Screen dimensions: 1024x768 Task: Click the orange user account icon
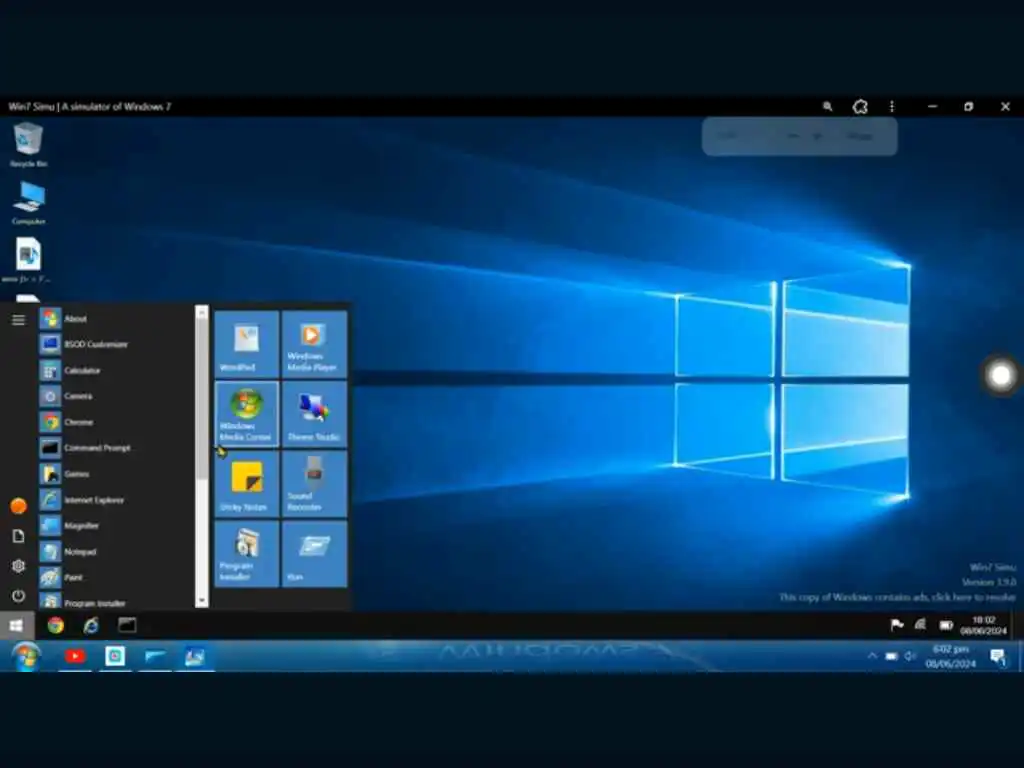pyautogui.click(x=18, y=506)
